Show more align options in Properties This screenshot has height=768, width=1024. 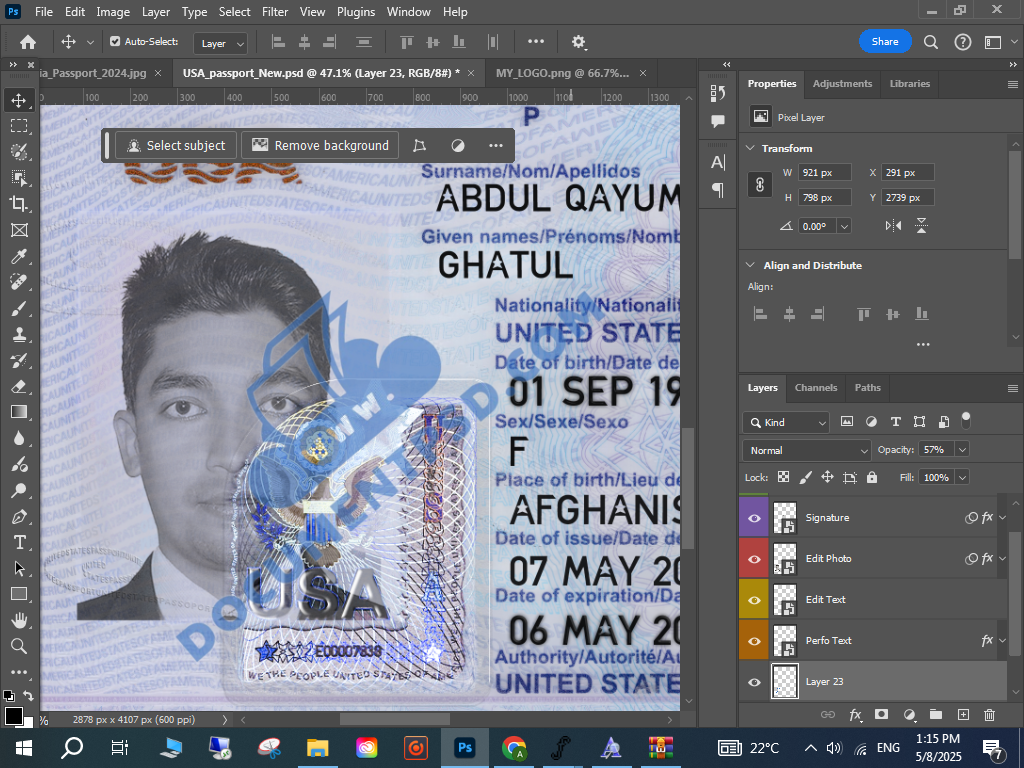(x=923, y=345)
